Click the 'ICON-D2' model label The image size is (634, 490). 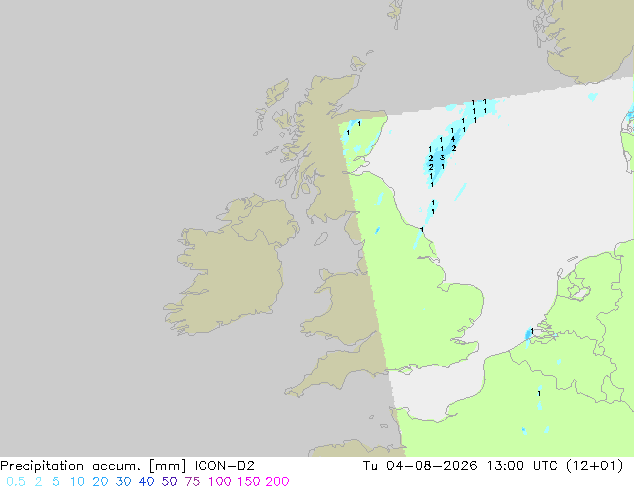[x=224, y=466]
